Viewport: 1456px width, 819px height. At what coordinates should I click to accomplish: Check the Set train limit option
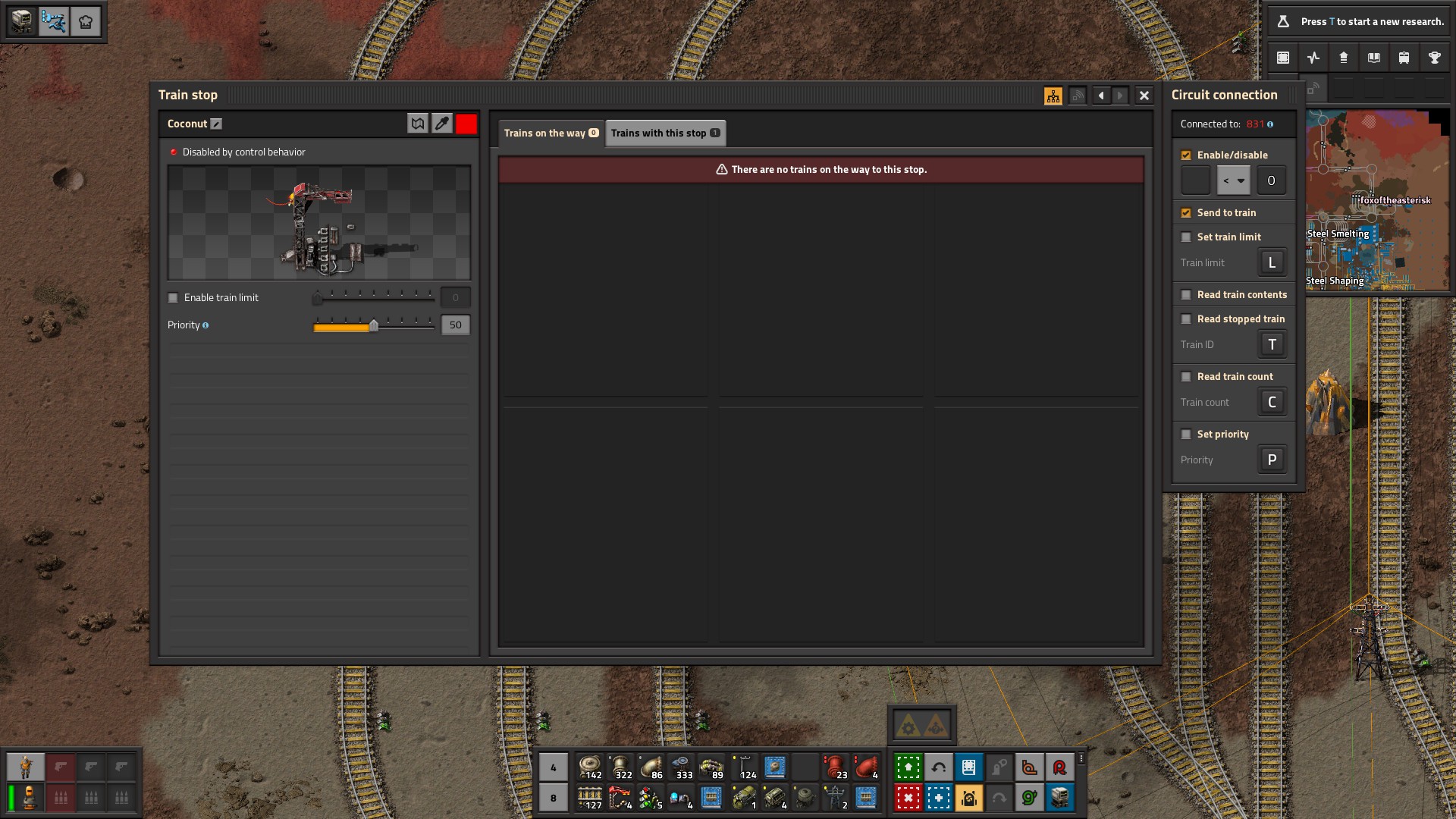(1186, 237)
